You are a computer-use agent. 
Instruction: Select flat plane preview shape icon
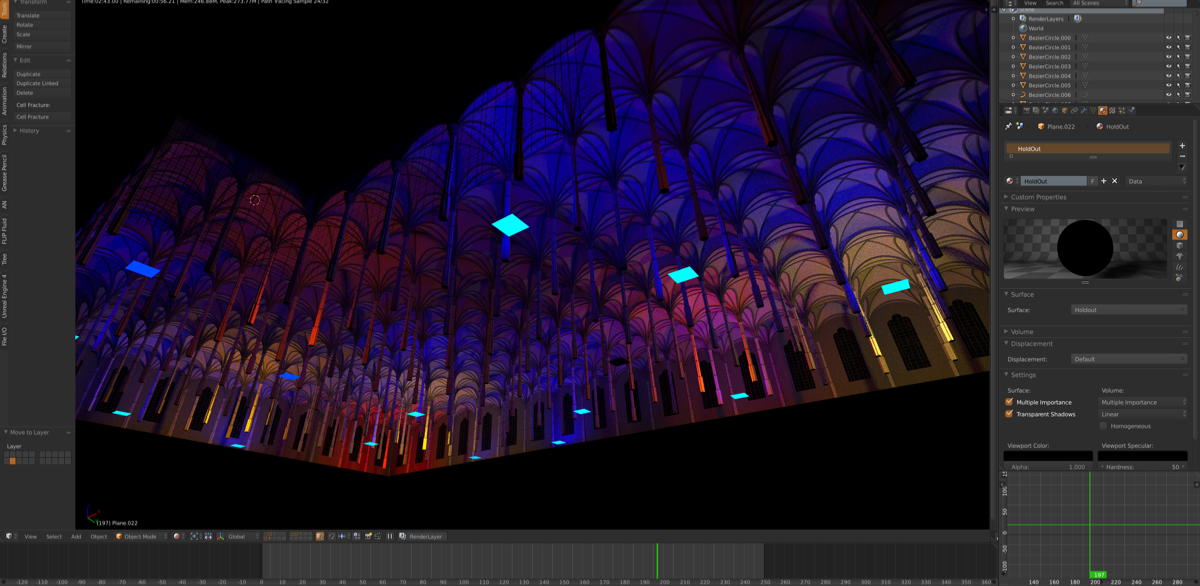[x=1180, y=224]
